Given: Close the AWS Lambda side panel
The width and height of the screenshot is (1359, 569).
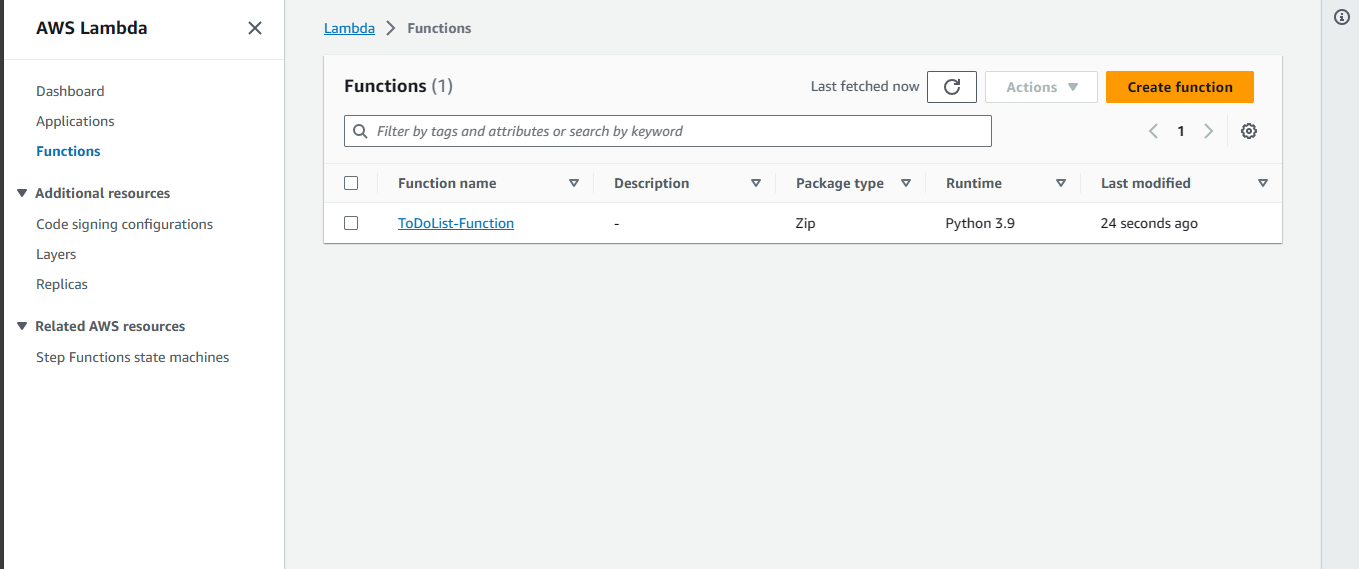Looking at the screenshot, I should tap(255, 28).
